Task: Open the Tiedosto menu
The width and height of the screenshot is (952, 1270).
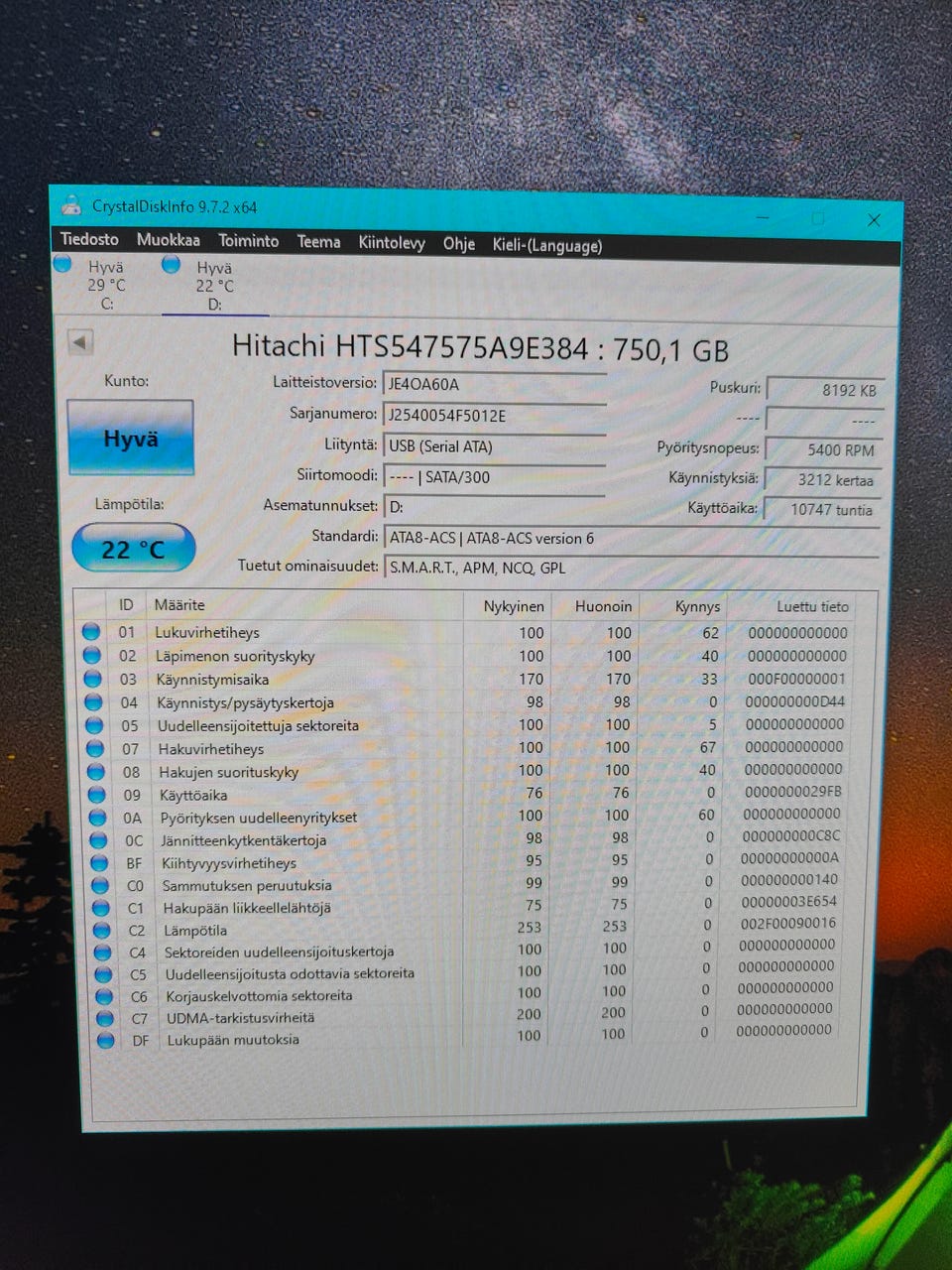Action: (x=89, y=239)
